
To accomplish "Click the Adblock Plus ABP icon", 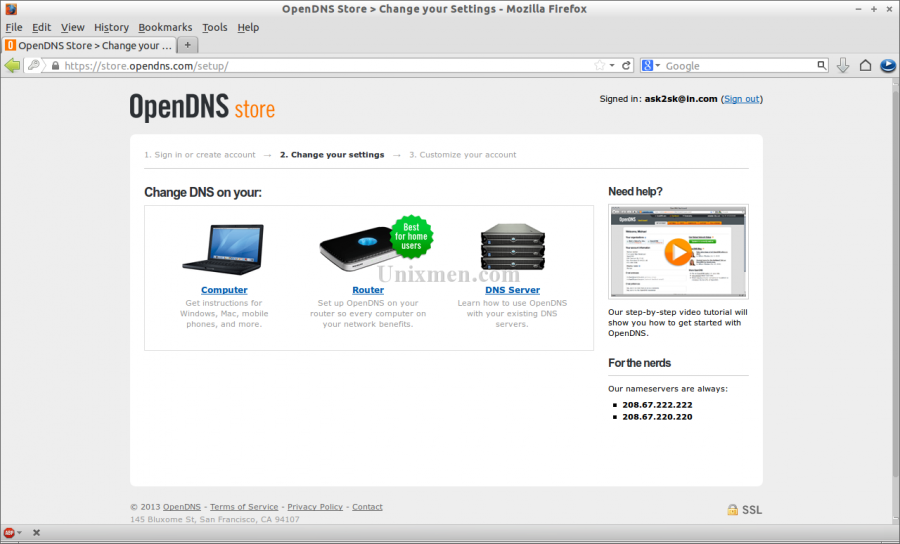I will click(9, 533).
